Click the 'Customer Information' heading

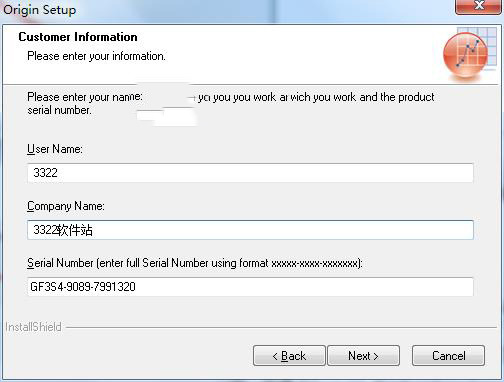(78, 37)
